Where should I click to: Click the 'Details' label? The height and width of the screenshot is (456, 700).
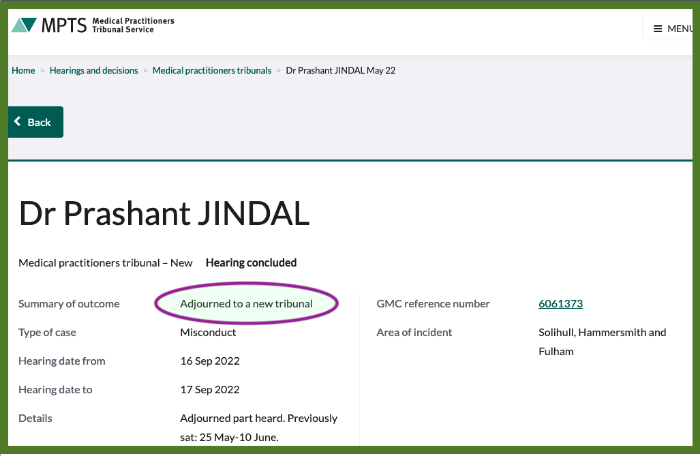[x=35, y=418]
